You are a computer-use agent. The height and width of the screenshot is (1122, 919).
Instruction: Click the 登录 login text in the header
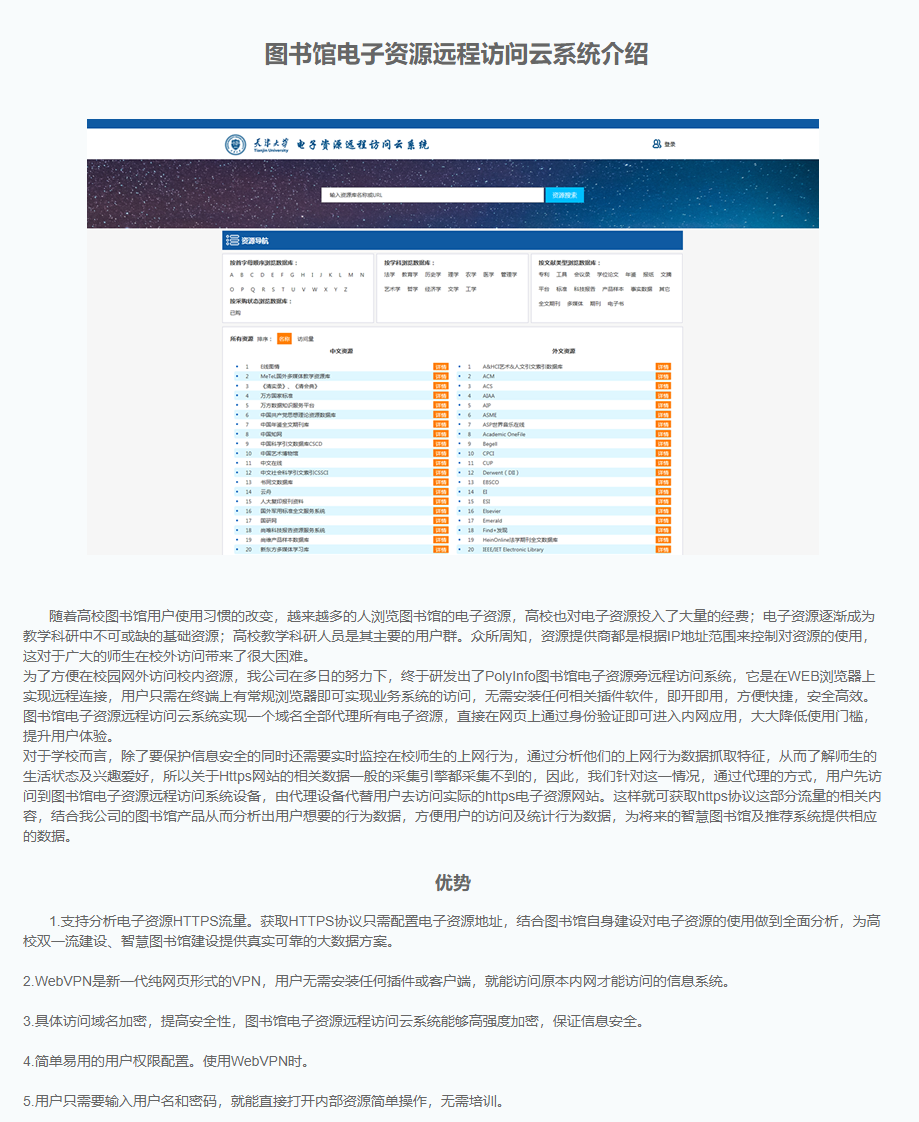[670, 145]
